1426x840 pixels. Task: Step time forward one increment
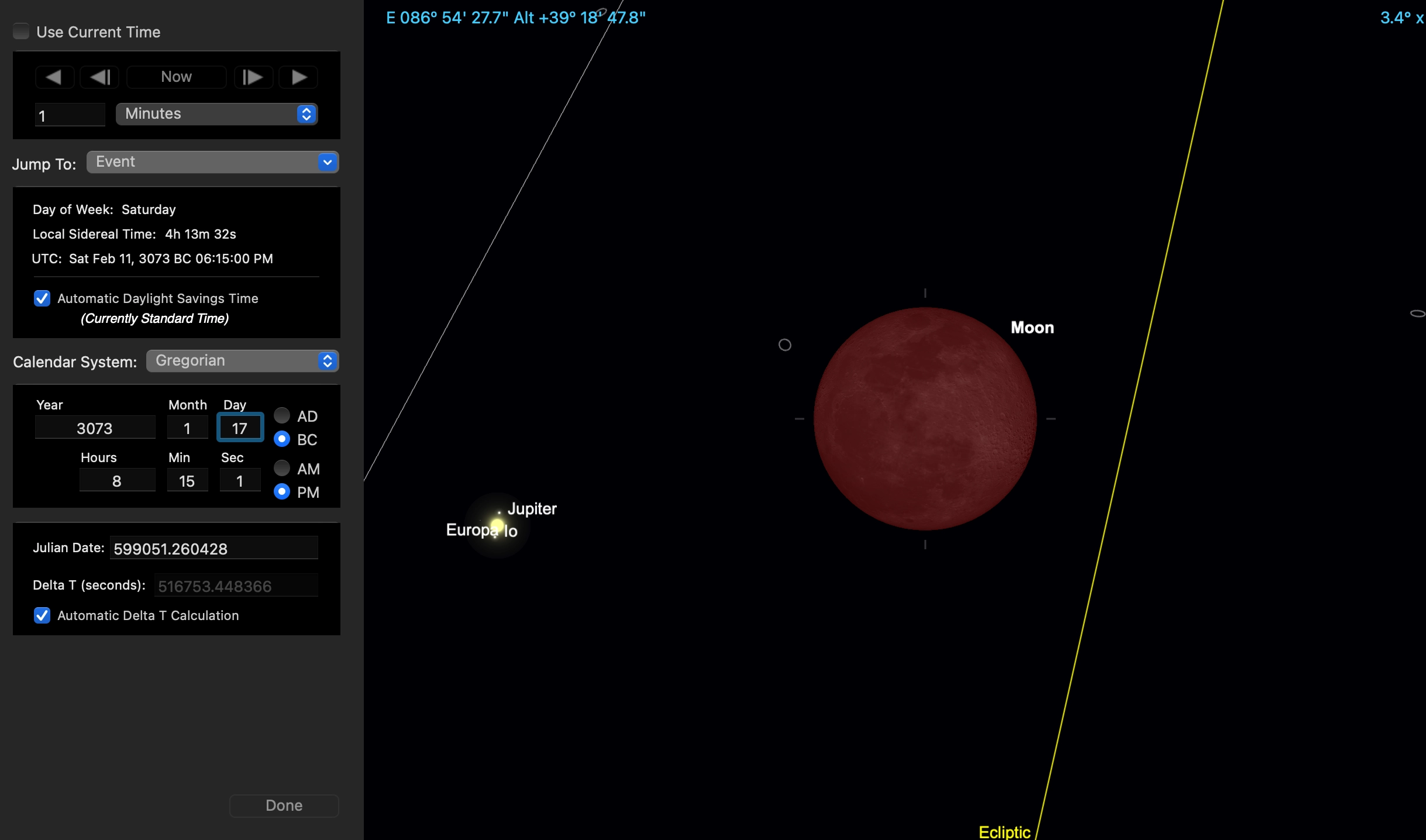(x=253, y=77)
